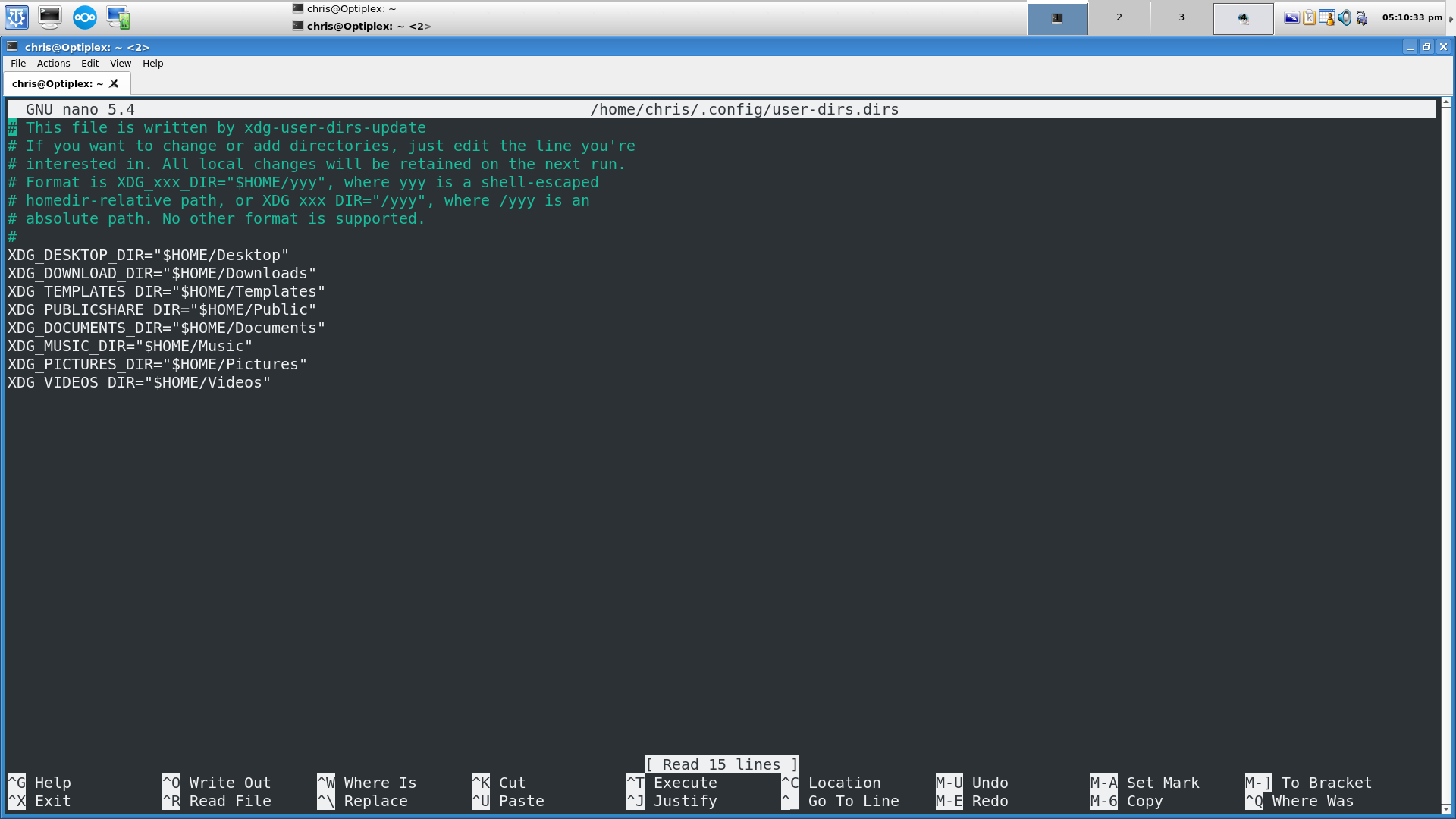Click the terminal vertical scrollbar track
The image size is (1456, 819).
pos(1446,455)
